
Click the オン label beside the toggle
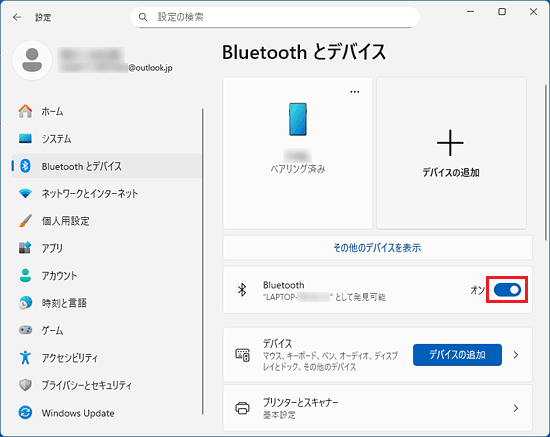point(478,290)
